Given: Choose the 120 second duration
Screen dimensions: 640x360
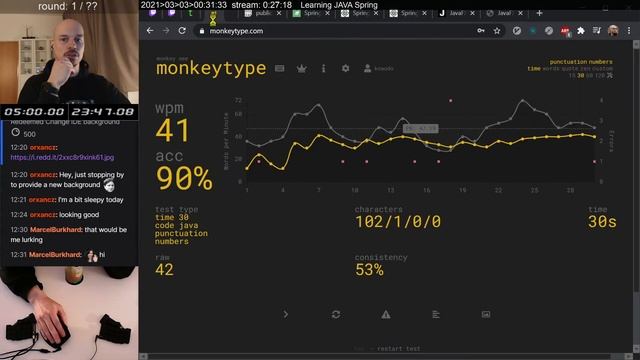Looking at the screenshot, I should 600,76.
